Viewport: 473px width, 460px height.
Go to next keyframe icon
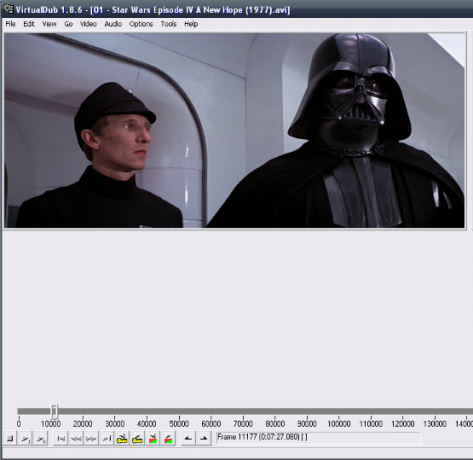click(137, 439)
